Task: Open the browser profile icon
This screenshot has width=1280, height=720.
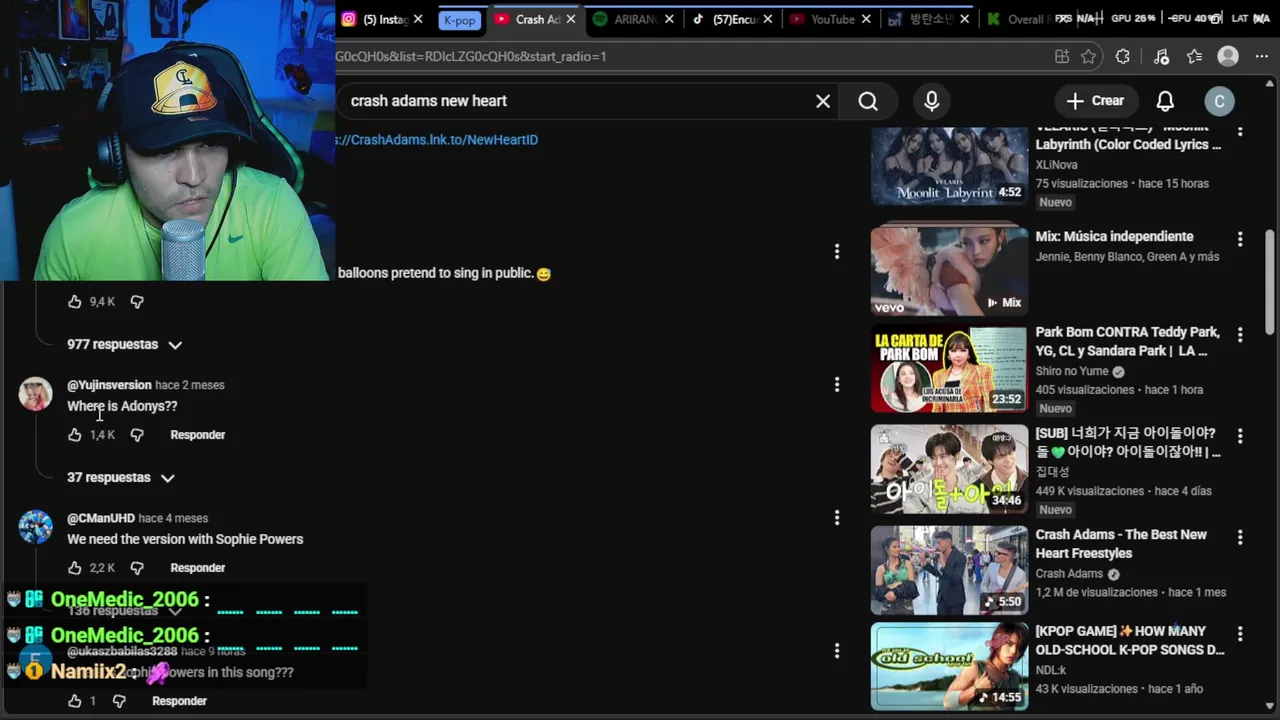Action: (1228, 57)
